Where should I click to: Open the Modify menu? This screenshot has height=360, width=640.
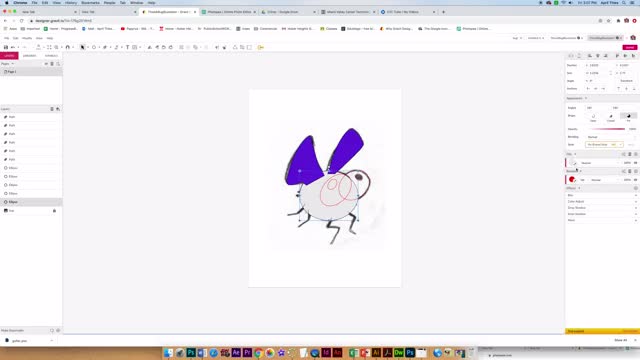27,38
